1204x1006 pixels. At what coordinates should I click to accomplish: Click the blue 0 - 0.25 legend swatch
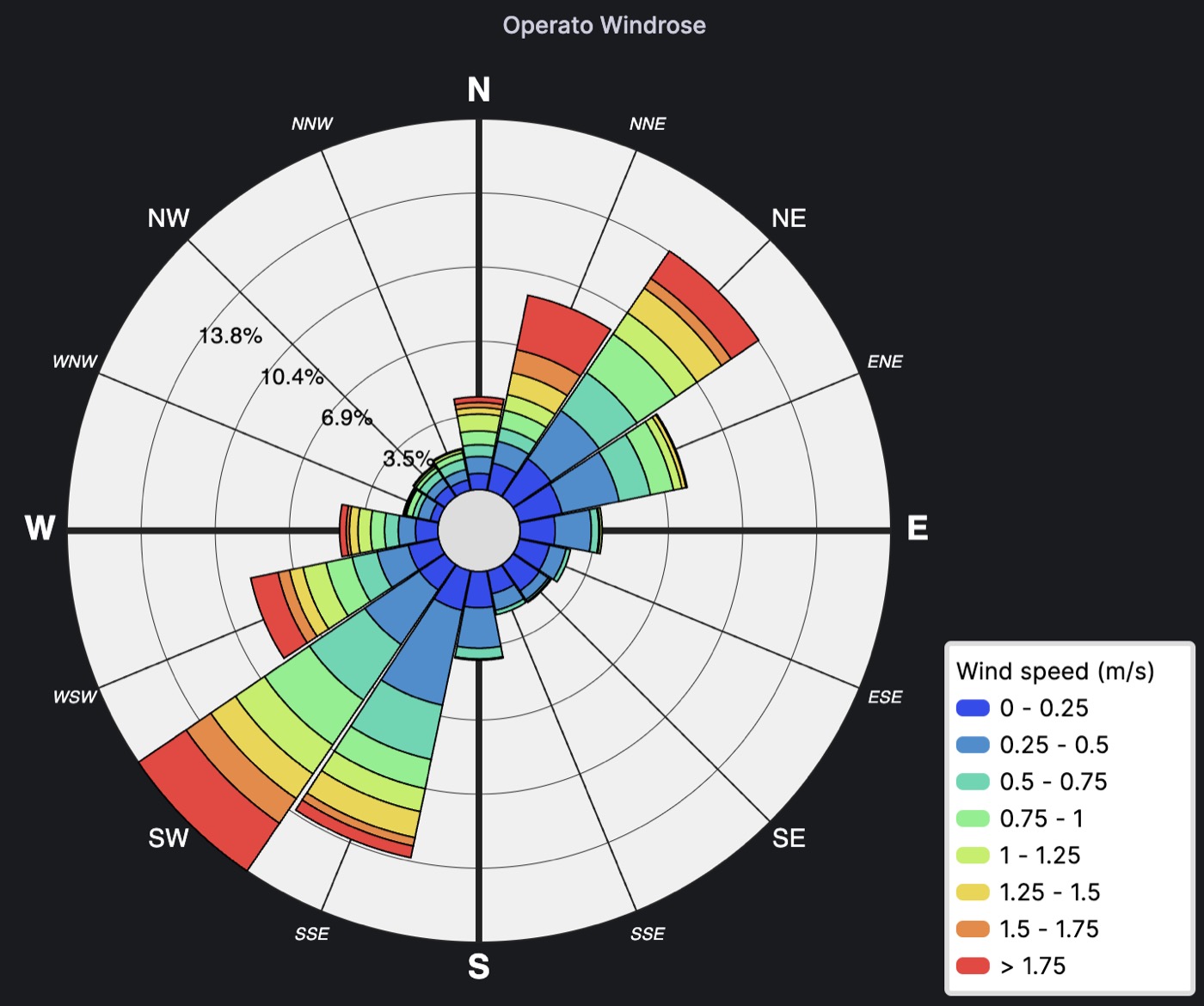[973, 708]
